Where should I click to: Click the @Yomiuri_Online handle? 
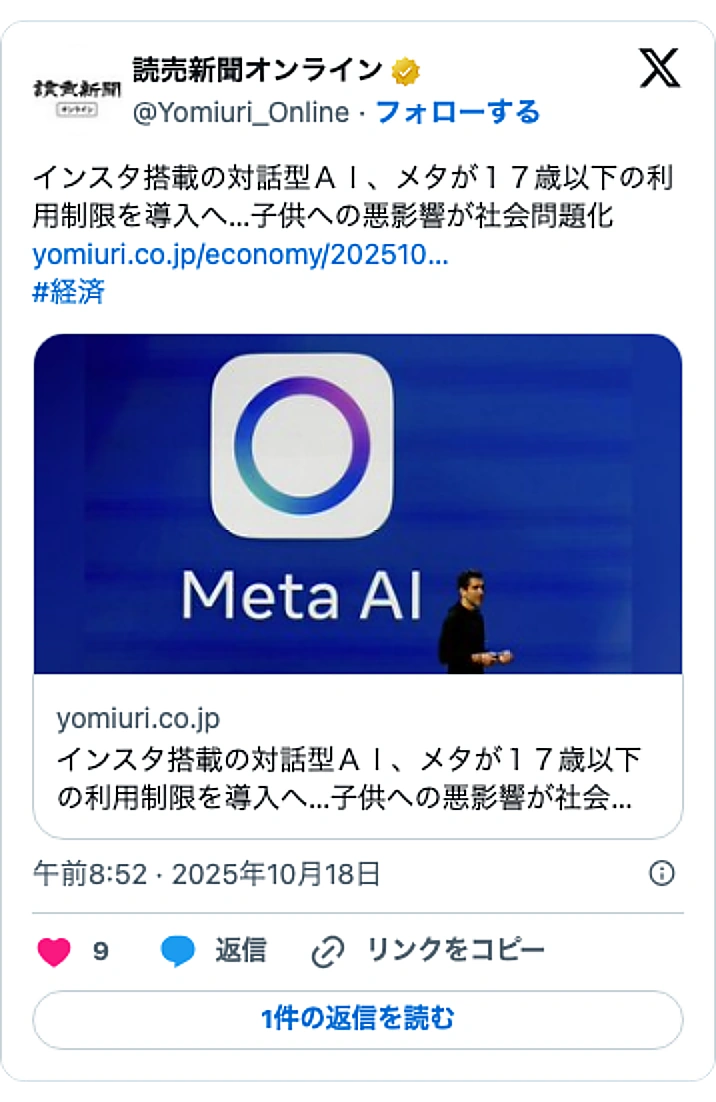tap(241, 113)
